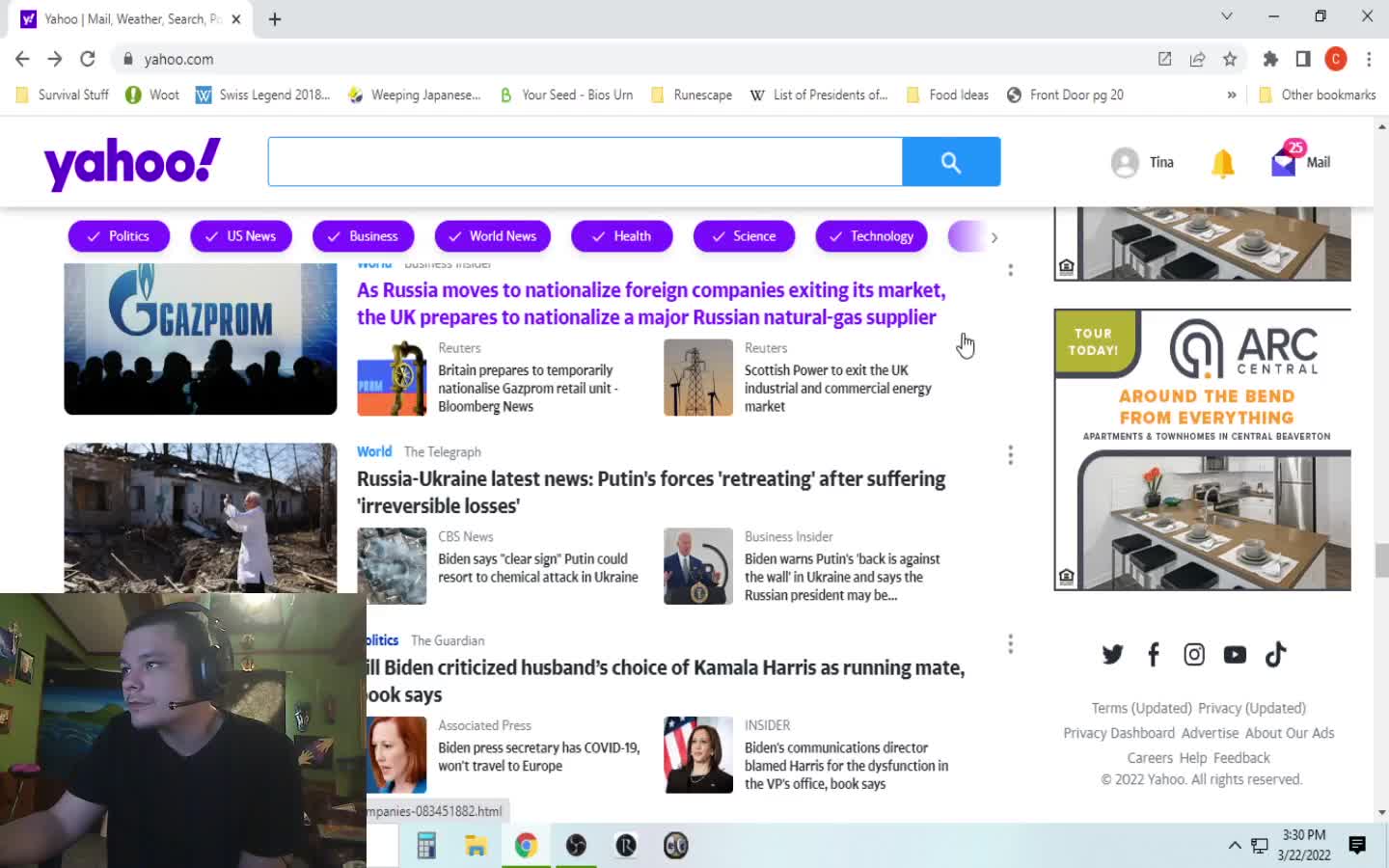Click Chrome icon in the taskbar
This screenshot has width=1389, height=868.
coord(526,846)
